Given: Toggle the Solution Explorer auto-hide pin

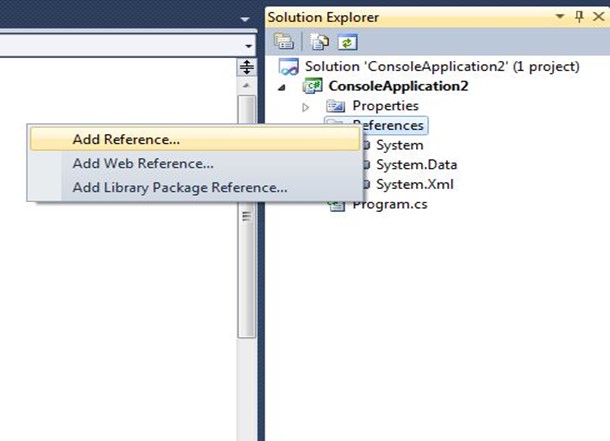Looking at the screenshot, I should tap(579, 16).
